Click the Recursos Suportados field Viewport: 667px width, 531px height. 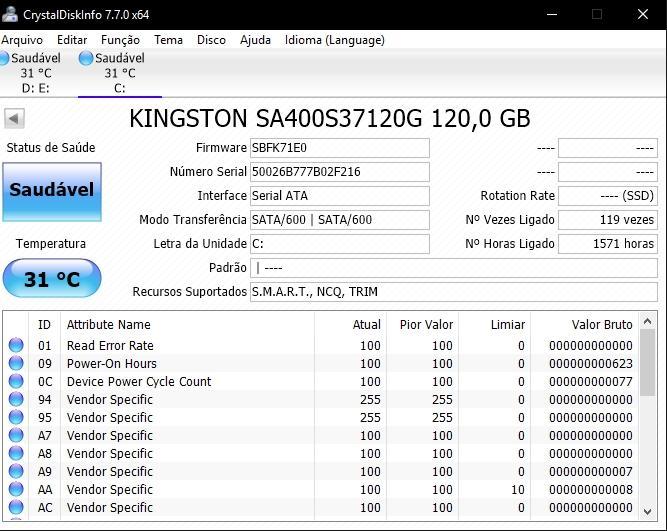[453, 292]
